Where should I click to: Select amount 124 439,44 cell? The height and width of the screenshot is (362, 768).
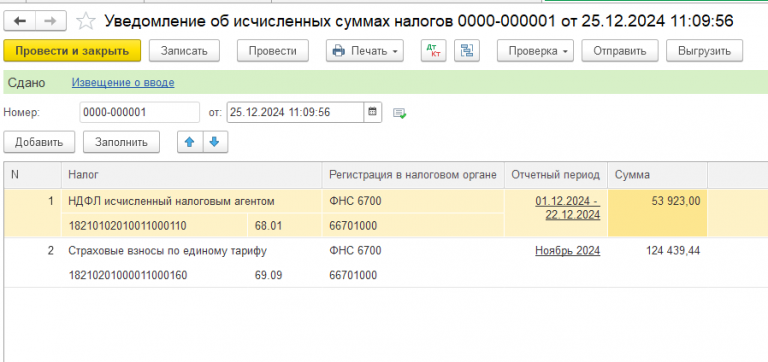point(657,263)
